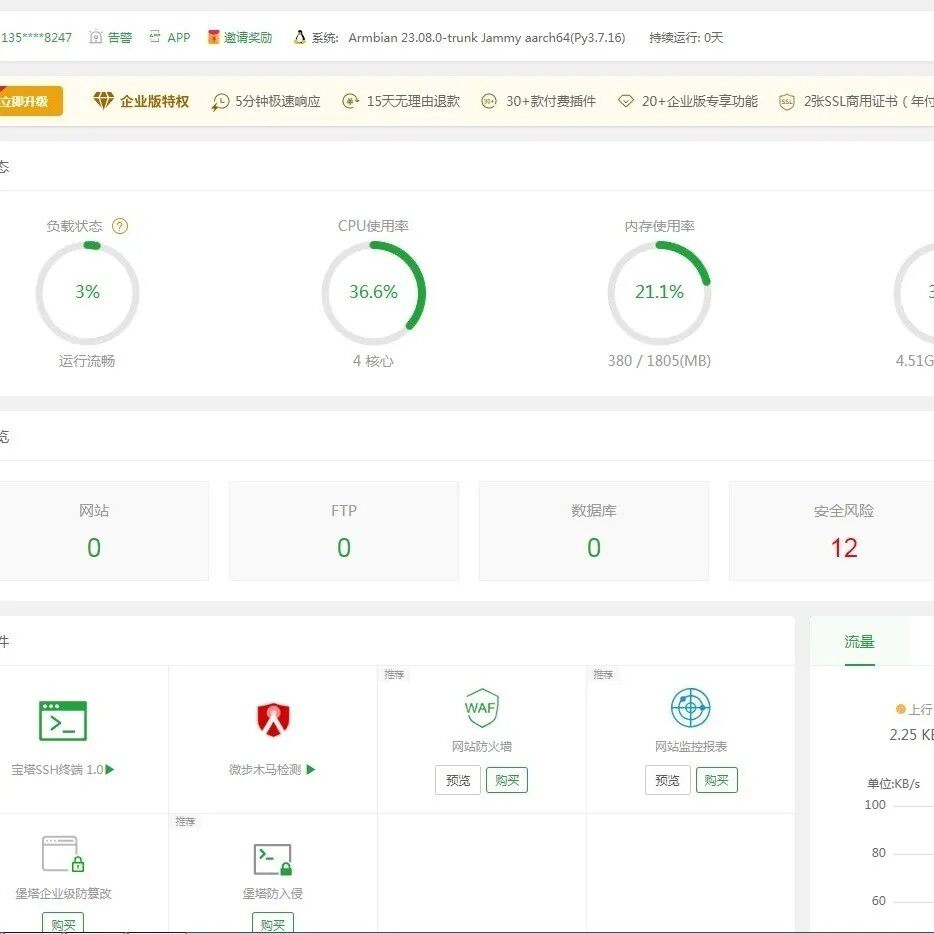Click the 网站监控报表 radar icon
Viewport: 934px width, 934px height.
point(690,708)
